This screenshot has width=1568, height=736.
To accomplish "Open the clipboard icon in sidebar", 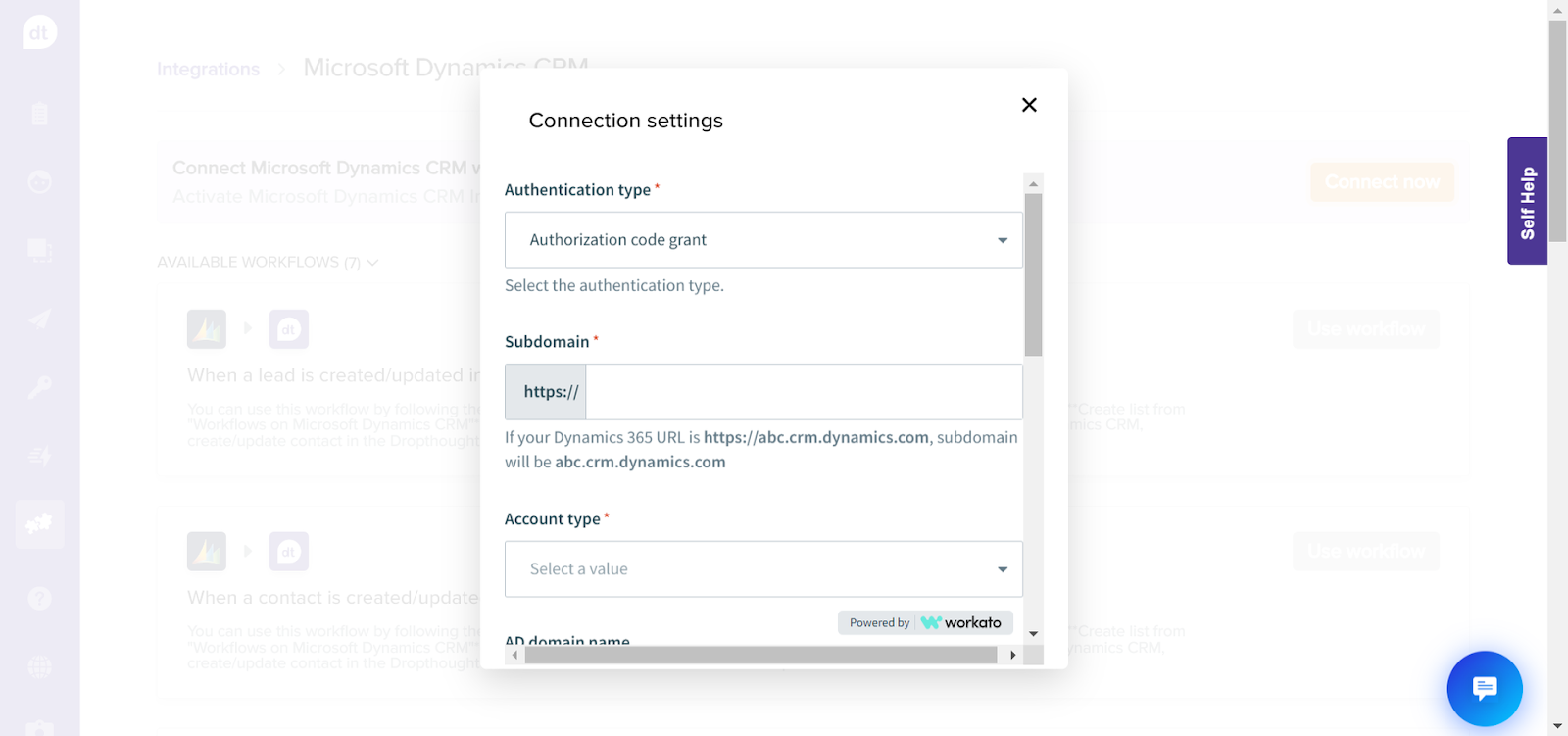I will [39, 114].
